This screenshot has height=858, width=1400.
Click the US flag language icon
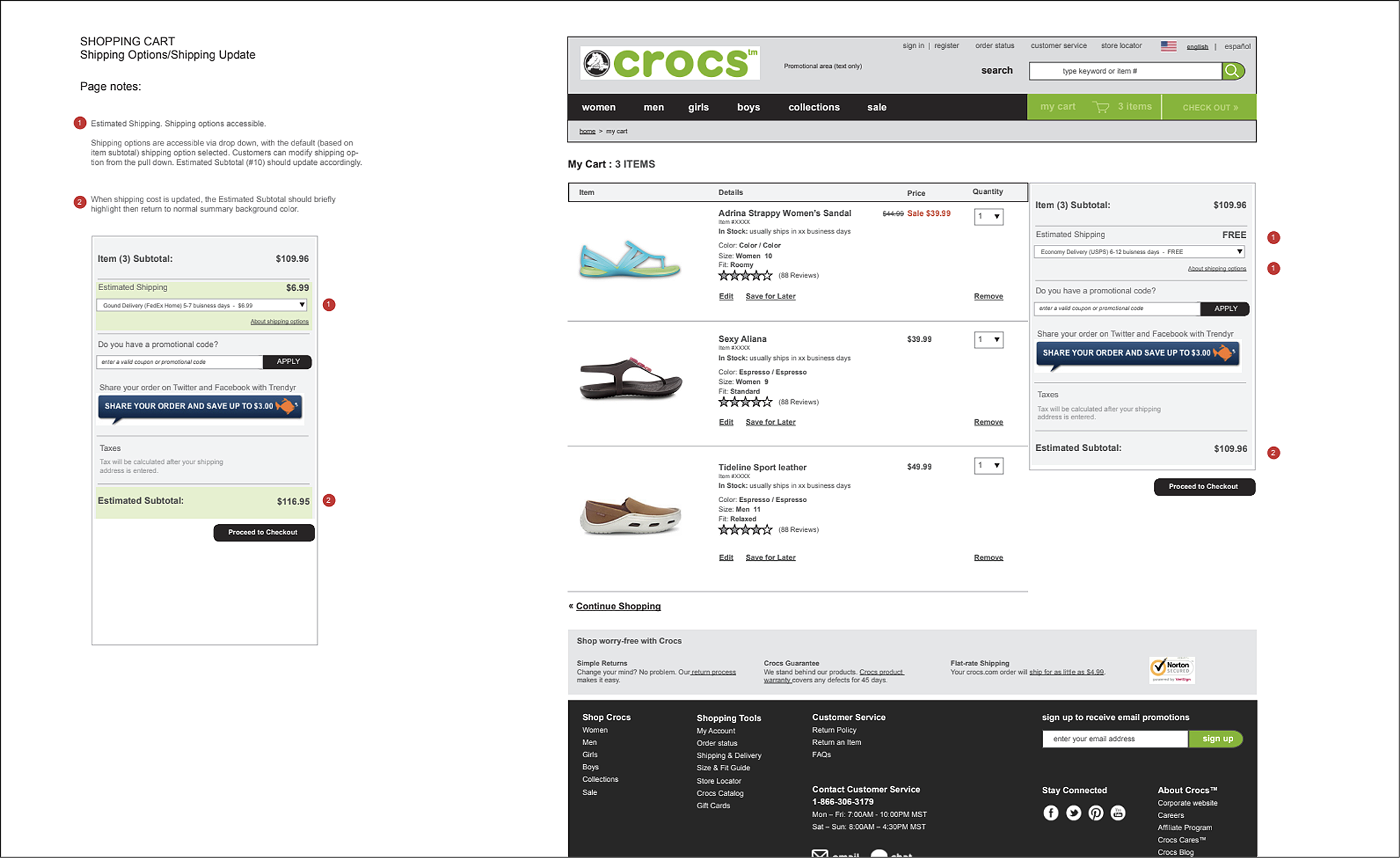1168,45
